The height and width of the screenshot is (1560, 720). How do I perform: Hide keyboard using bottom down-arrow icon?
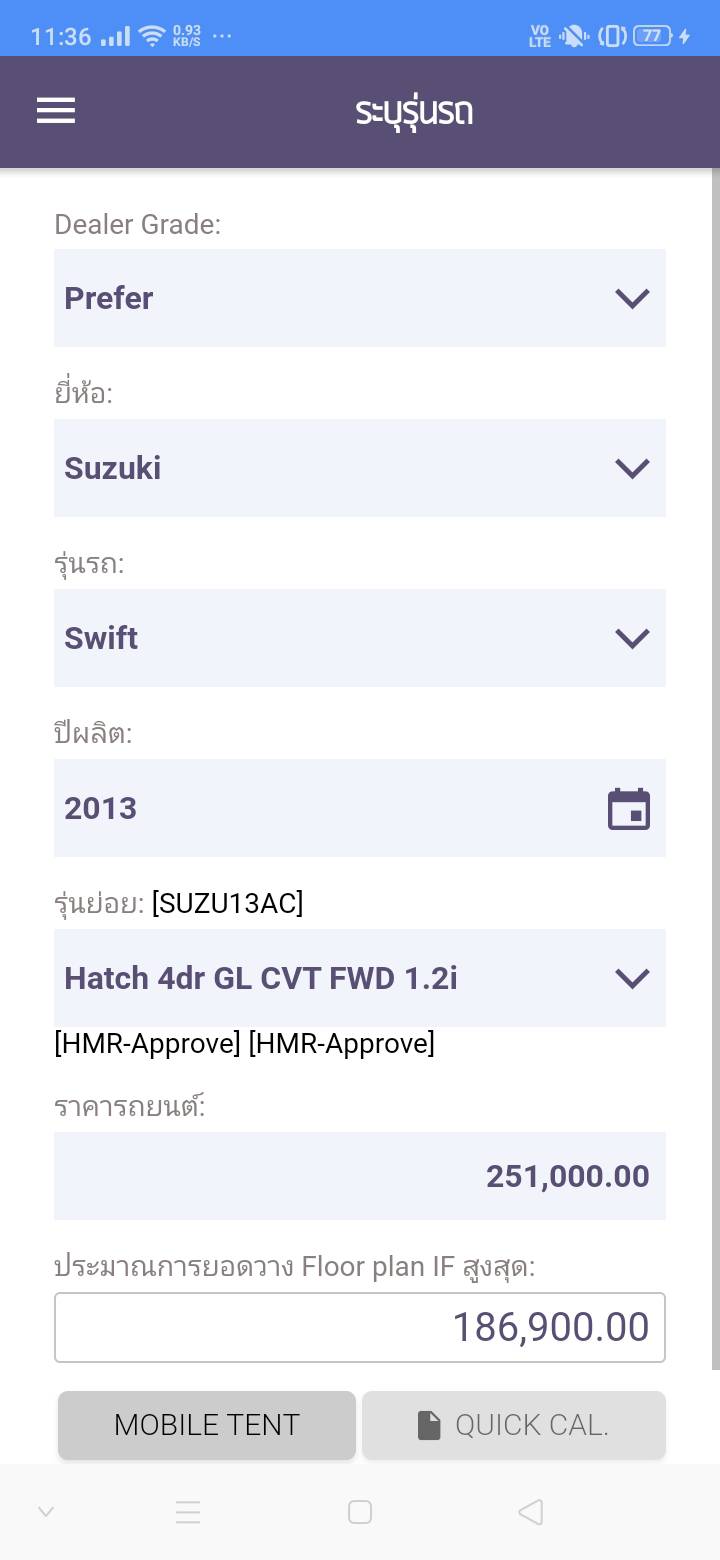46,1512
